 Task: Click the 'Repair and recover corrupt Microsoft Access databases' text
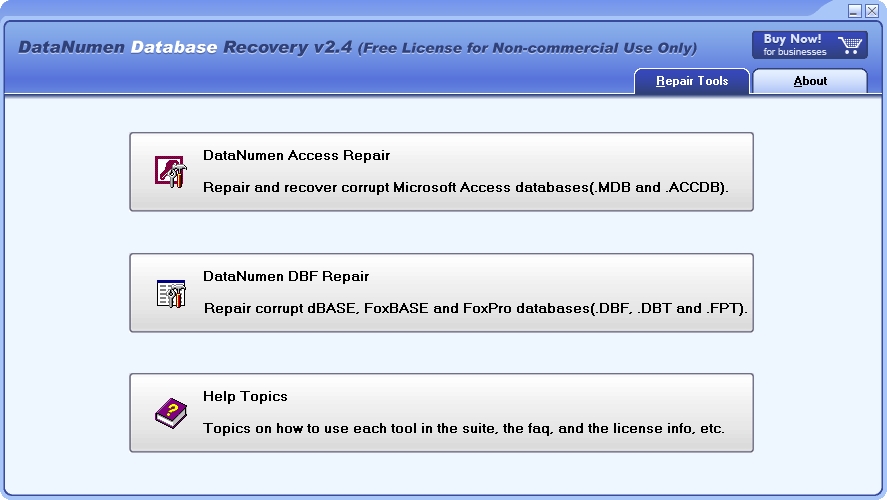(x=466, y=187)
